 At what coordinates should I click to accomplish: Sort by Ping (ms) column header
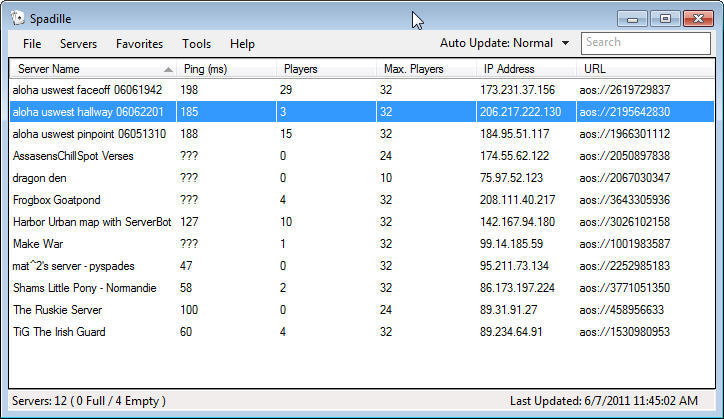226,69
